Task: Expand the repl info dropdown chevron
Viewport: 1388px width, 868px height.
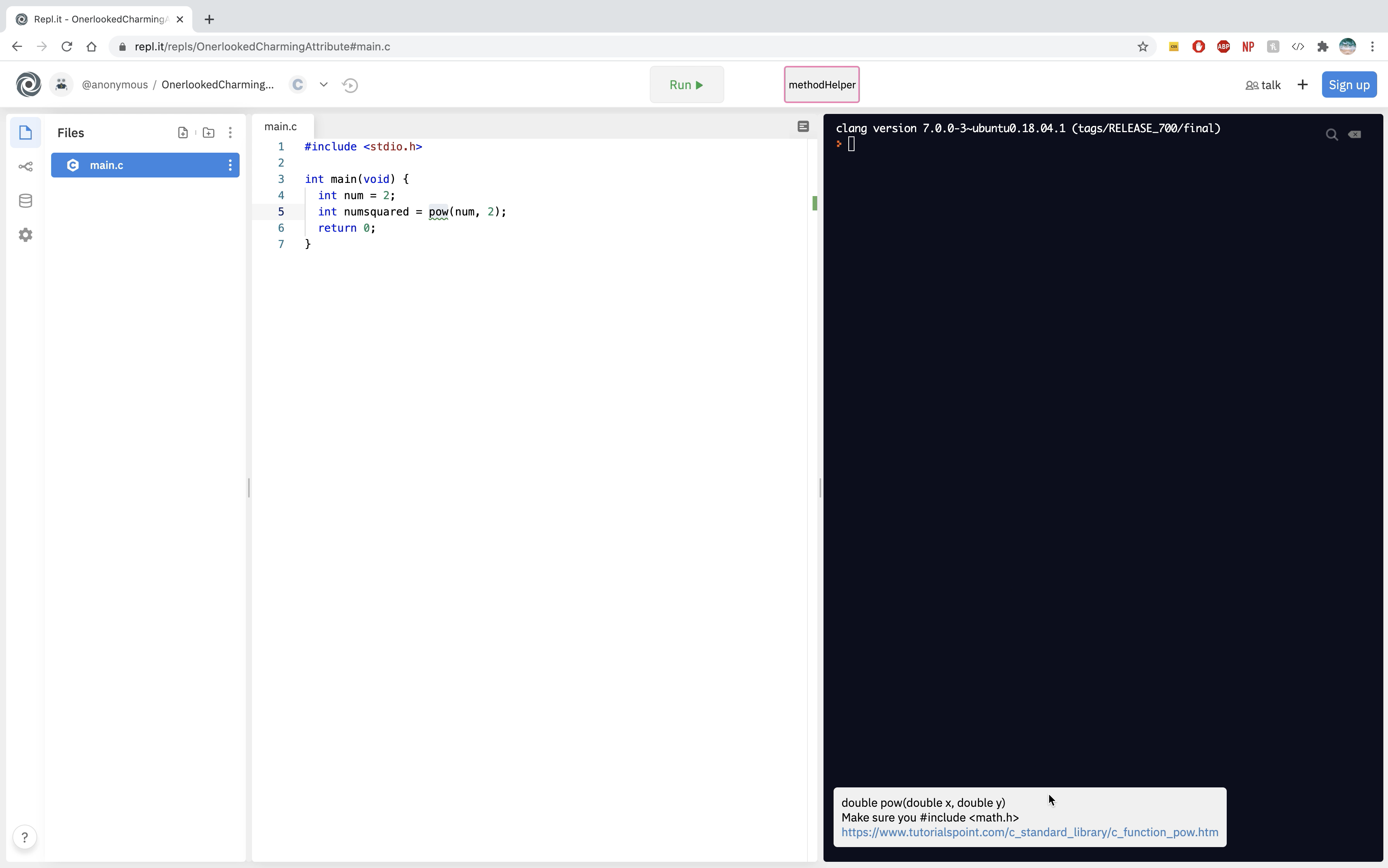Action: [x=323, y=84]
